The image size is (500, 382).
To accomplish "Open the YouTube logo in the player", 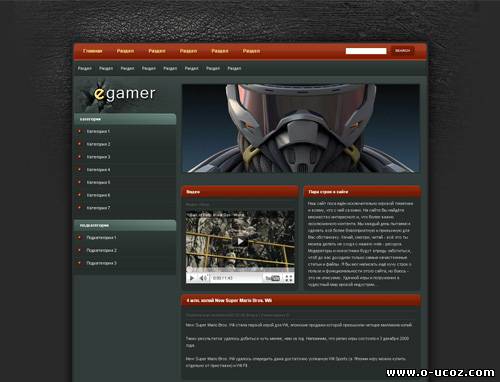I will pos(272,278).
